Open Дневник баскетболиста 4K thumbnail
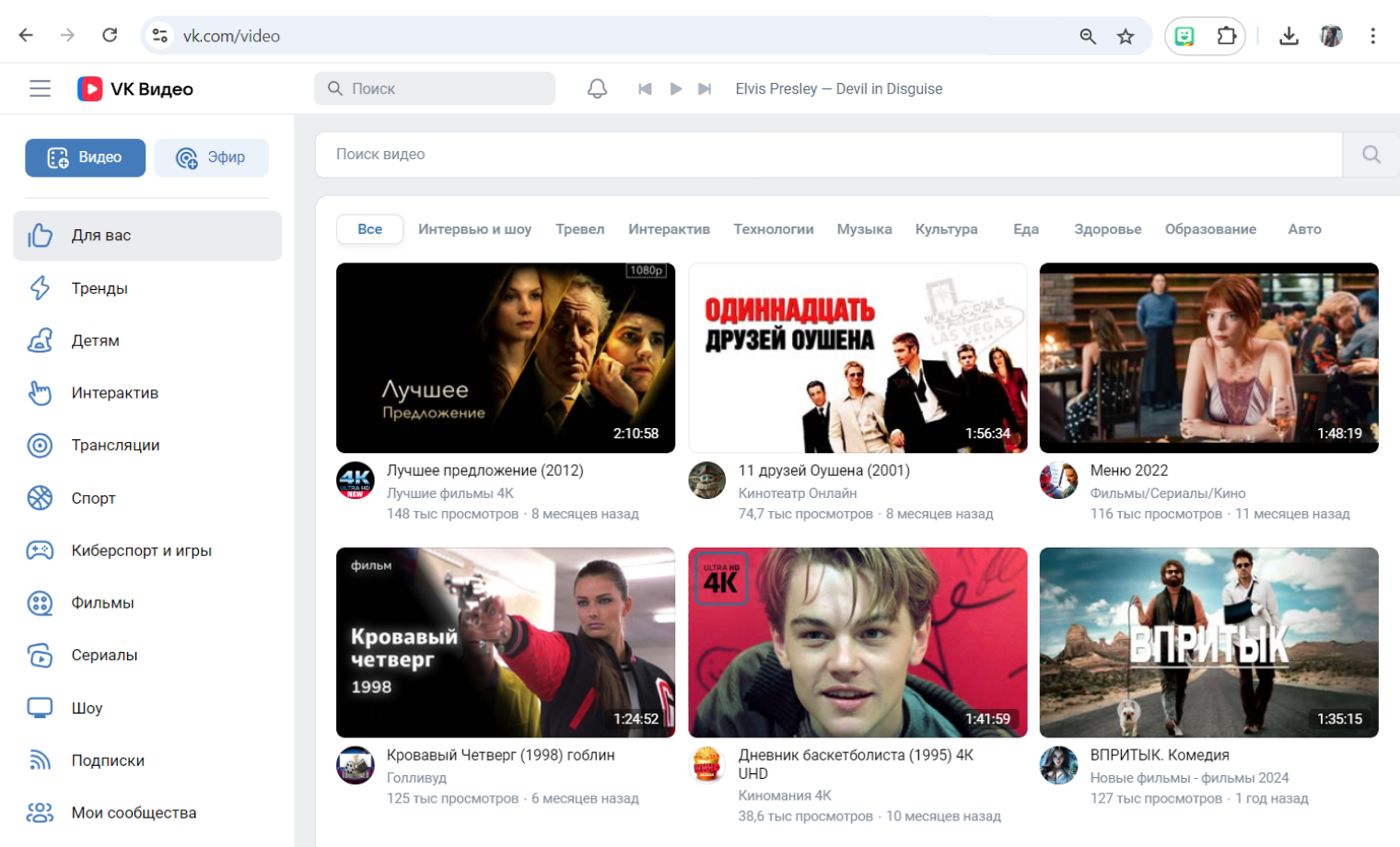This screenshot has height=847, width=1400. [x=857, y=643]
